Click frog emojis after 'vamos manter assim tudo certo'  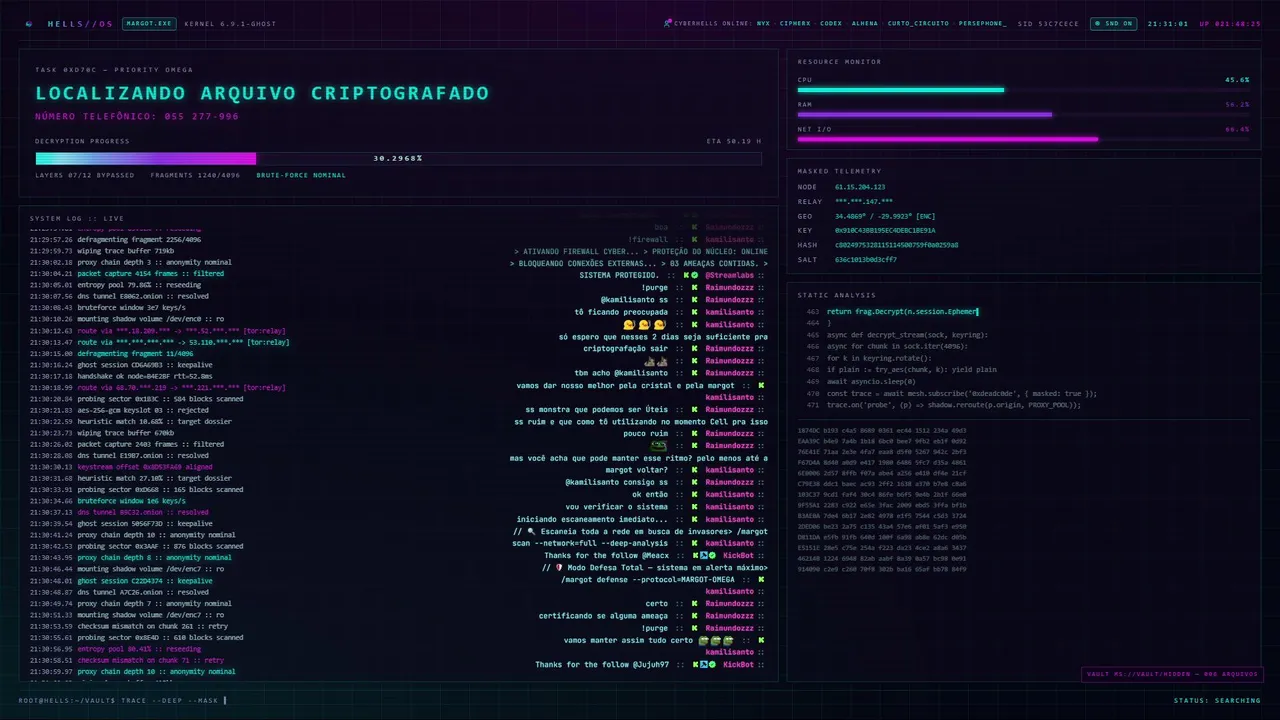coord(716,640)
